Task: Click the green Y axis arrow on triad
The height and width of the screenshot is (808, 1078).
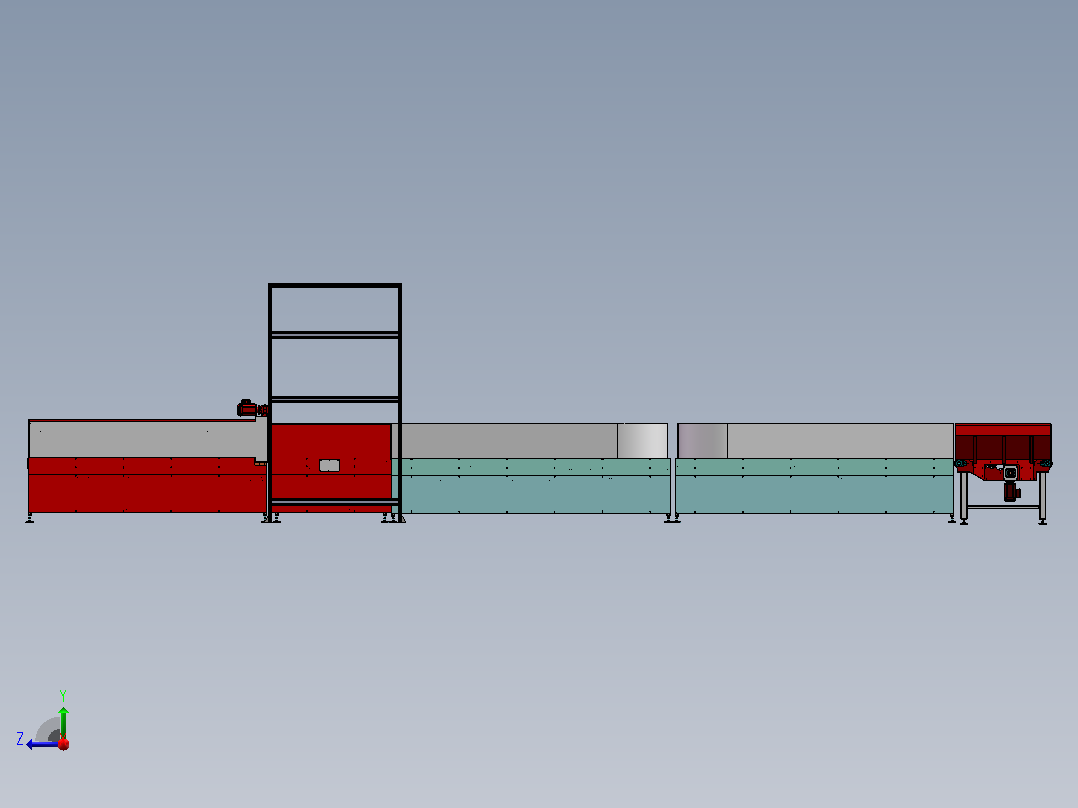Action: (63, 722)
